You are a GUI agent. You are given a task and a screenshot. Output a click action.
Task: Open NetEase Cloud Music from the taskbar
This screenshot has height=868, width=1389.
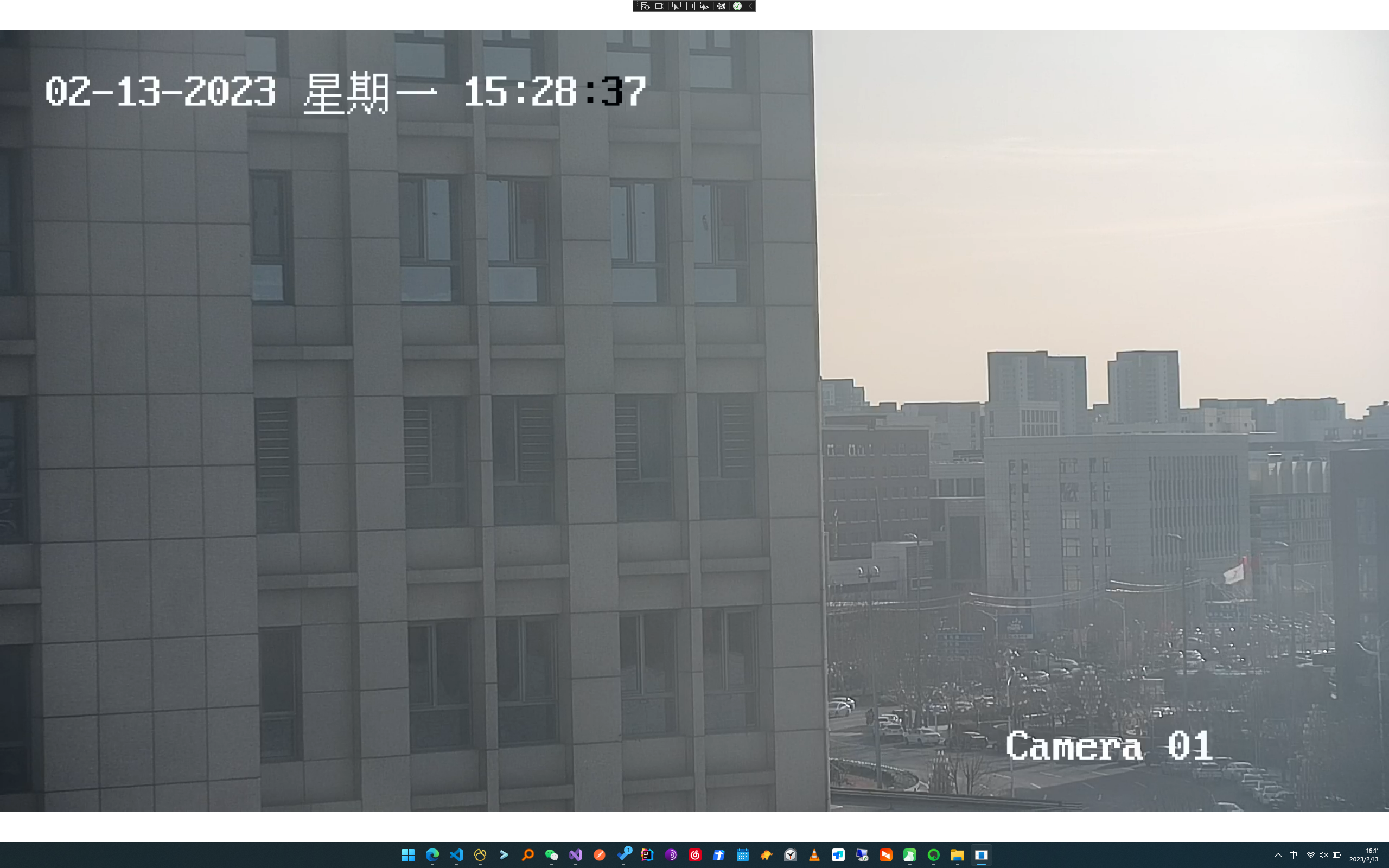(x=695, y=856)
